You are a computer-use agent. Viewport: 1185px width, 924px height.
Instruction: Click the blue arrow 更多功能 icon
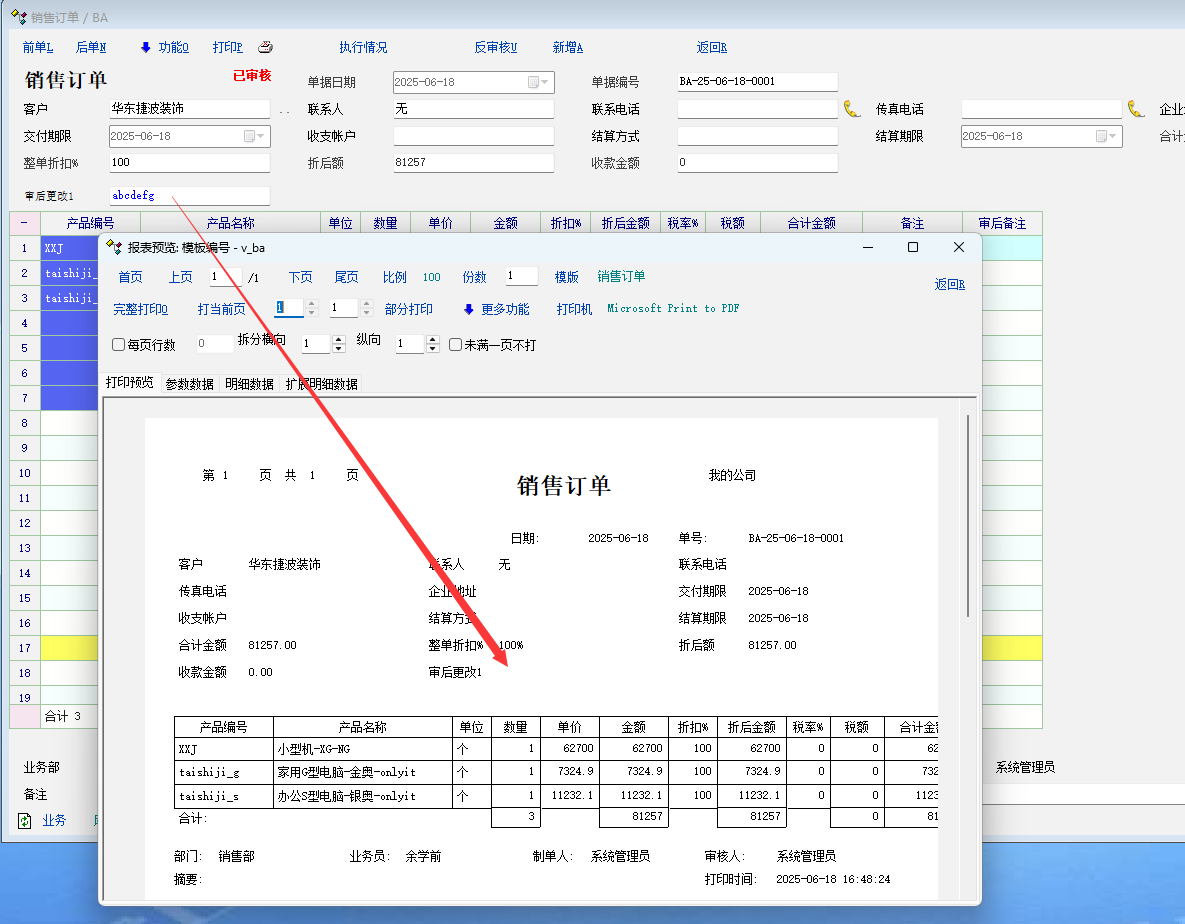pos(469,309)
